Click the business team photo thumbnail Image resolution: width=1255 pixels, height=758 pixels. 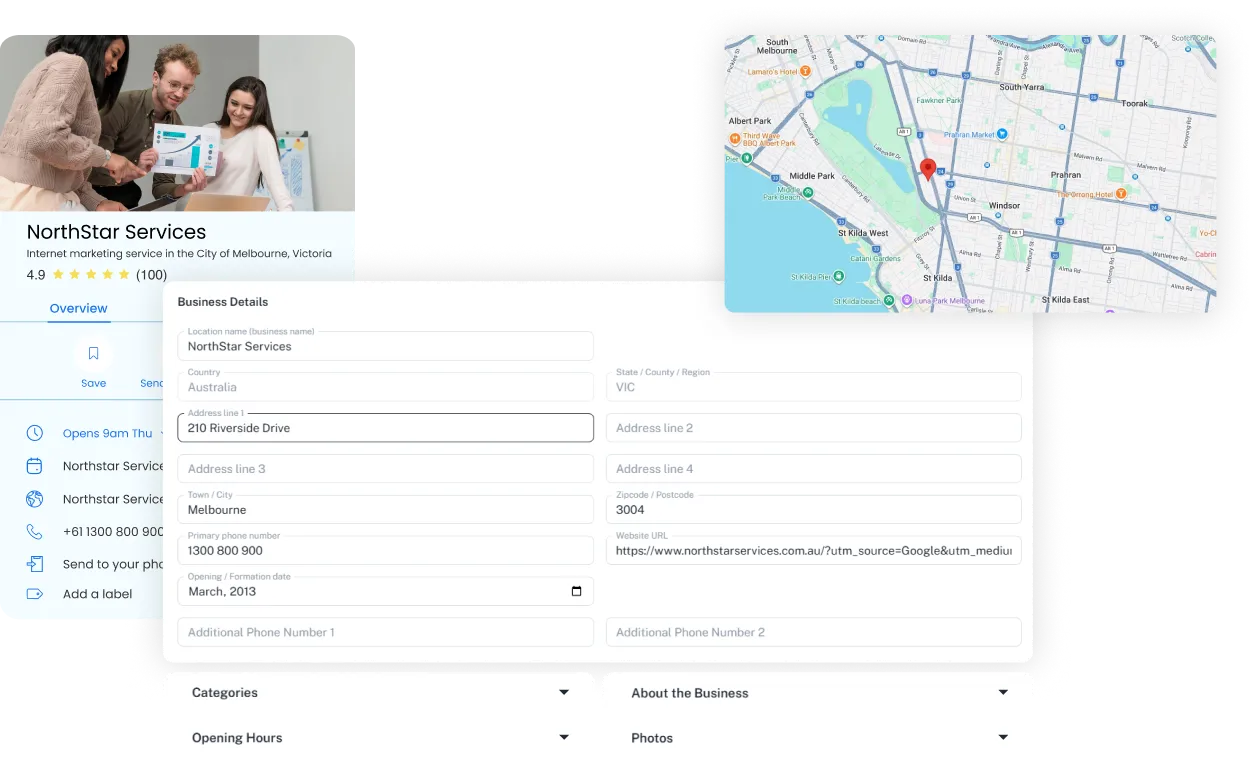tap(177, 123)
